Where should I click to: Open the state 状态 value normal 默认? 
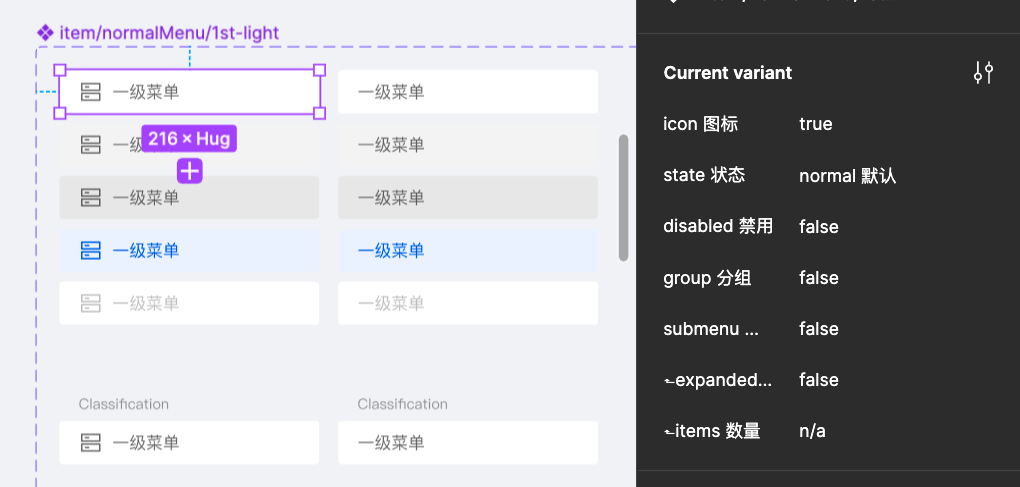(x=847, y=176)
